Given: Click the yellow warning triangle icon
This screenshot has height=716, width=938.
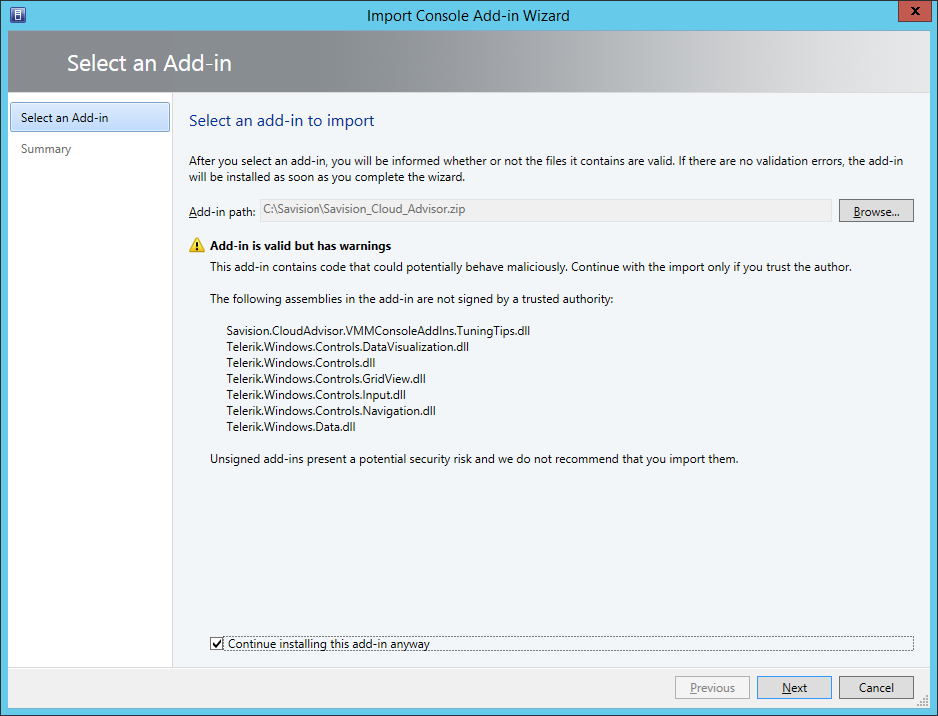Looking at the screenshot, I should (x=197, y=246).
